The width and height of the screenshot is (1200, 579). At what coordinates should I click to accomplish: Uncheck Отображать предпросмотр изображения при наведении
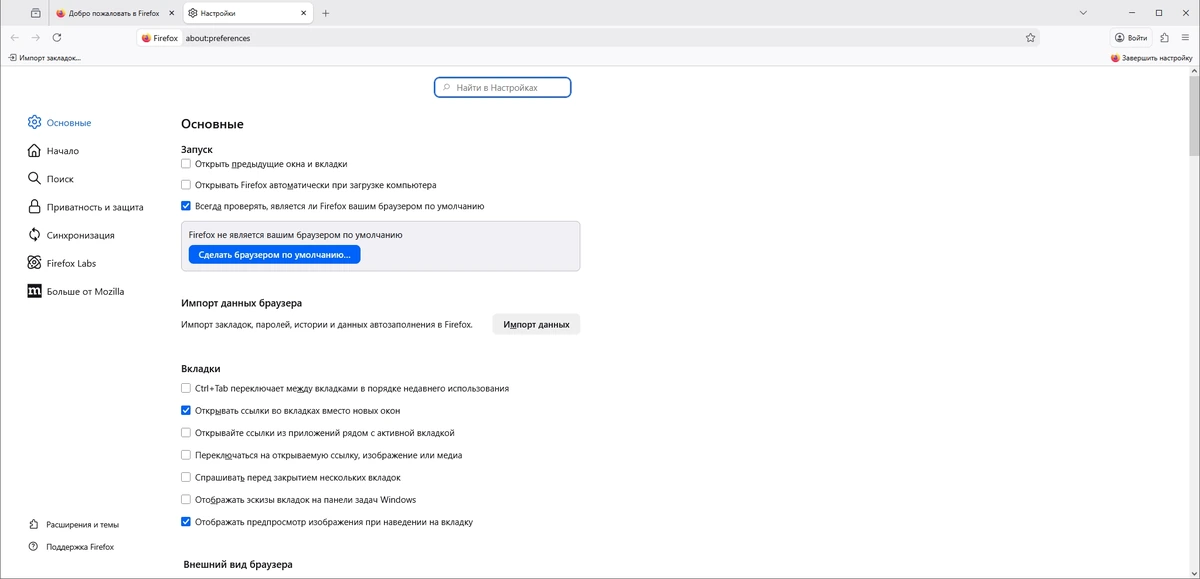pyautogui.click(x=186, y=522)
